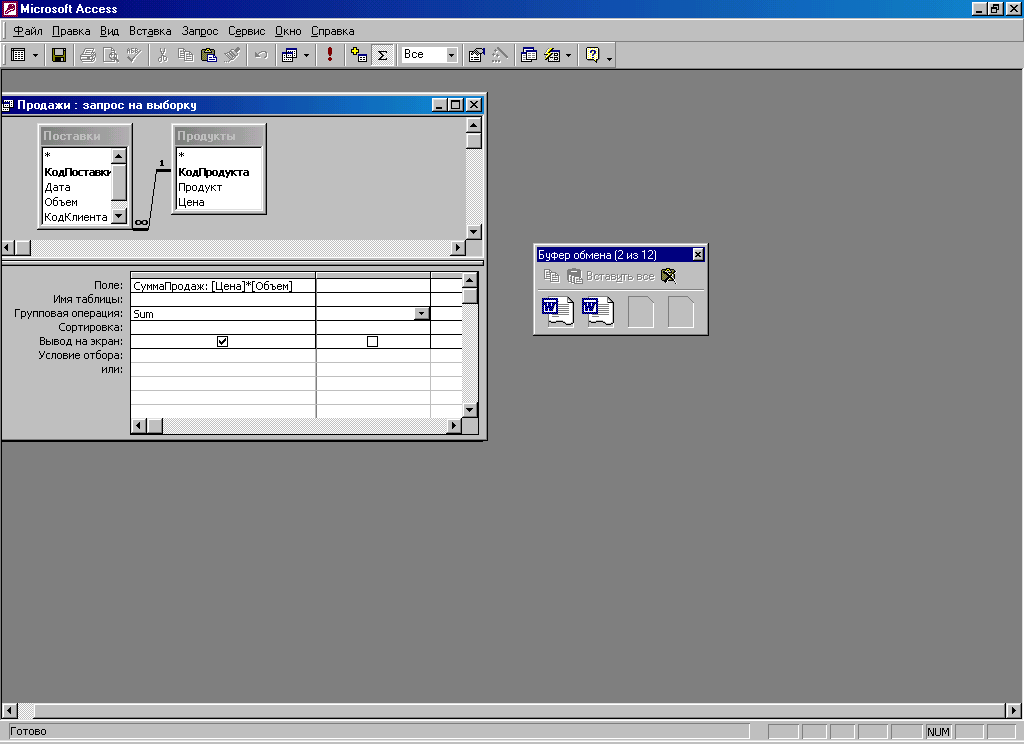The height and width of the screenshot is (744, 1024).
Task: Click the Sum group operation cell
Action: [223, 314]
